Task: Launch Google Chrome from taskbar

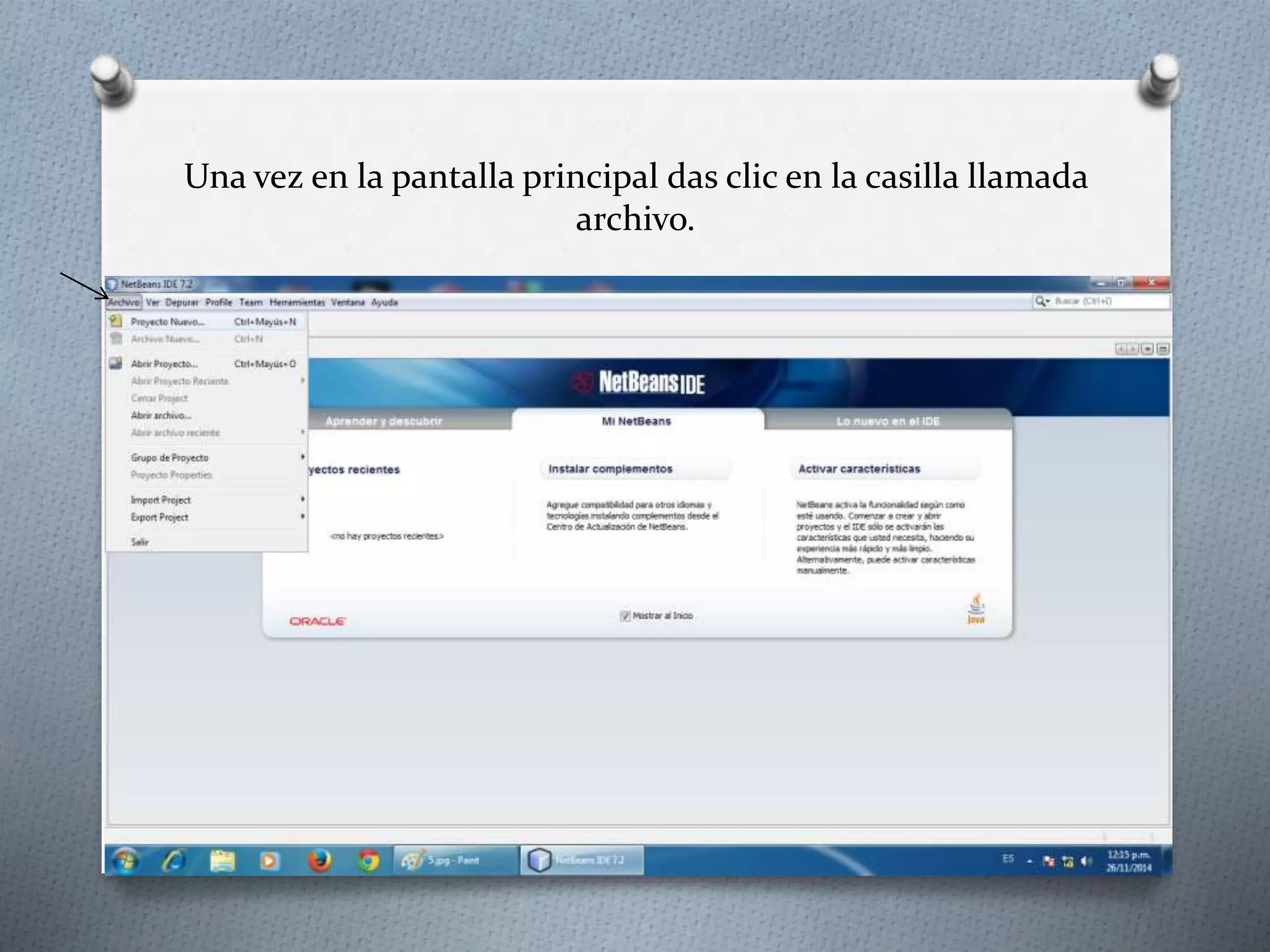Action: point(368,861)
